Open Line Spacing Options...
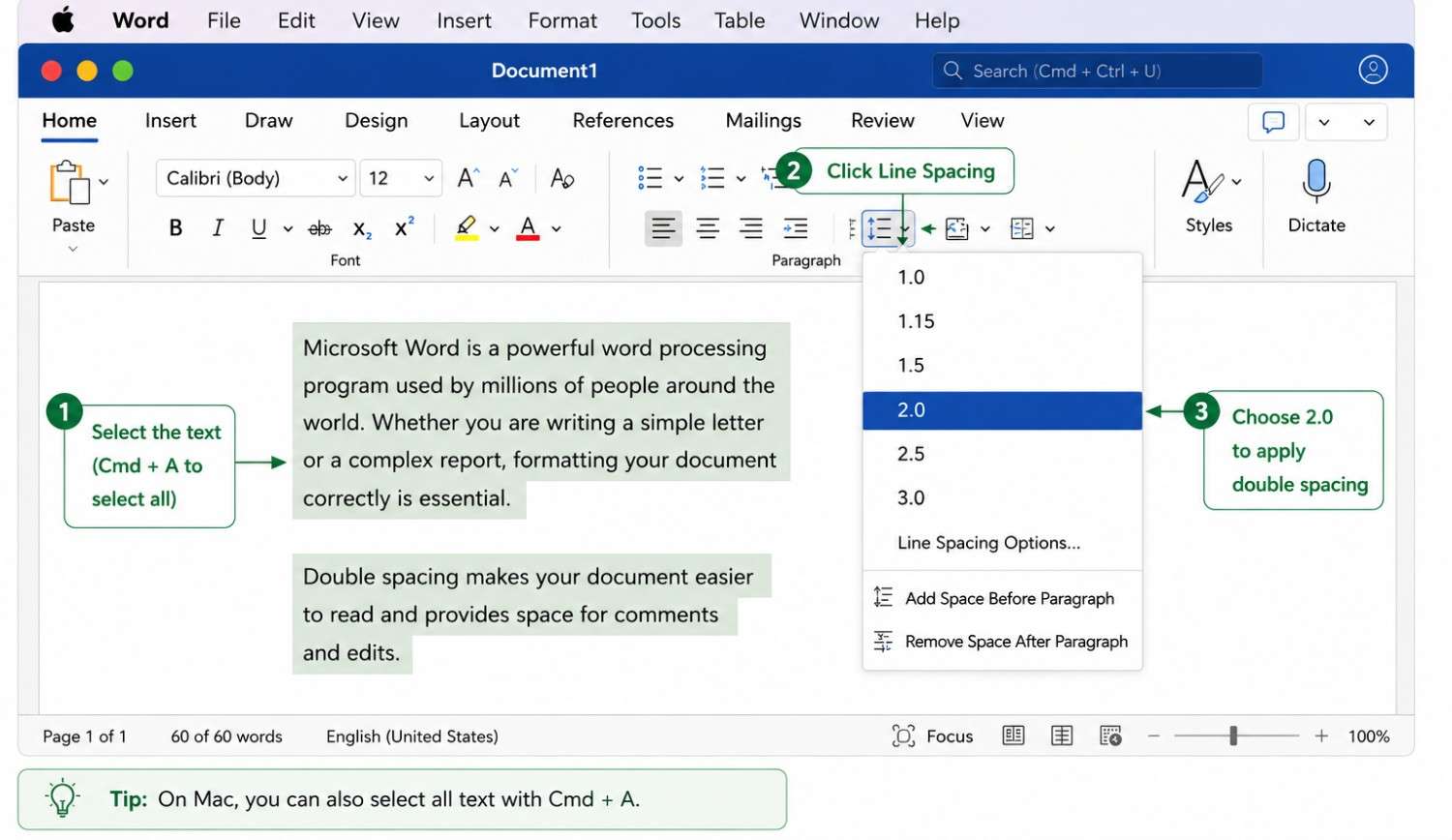1452x840 pixels. (1002, 543)
